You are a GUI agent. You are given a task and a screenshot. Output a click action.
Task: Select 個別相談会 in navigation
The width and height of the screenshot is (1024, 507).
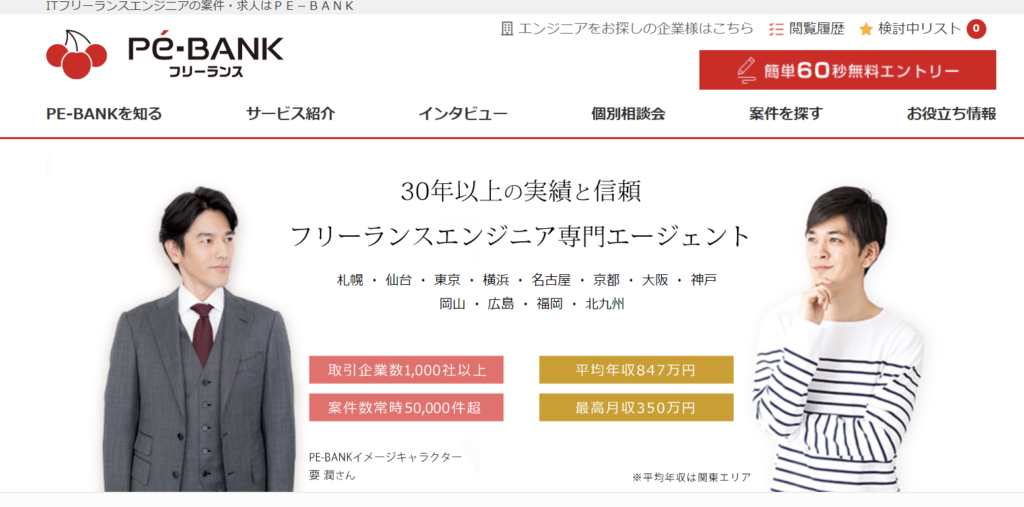pyautogui.click(x=628, y=114)
